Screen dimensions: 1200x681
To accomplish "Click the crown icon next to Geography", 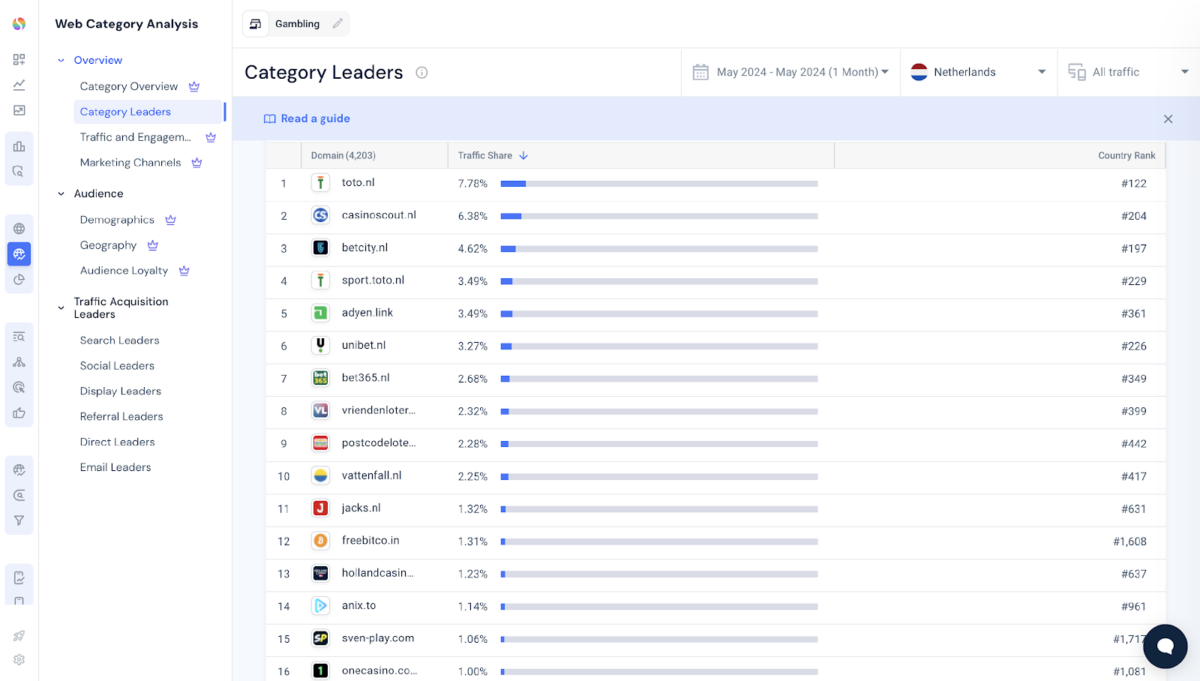I will point(152,245).
